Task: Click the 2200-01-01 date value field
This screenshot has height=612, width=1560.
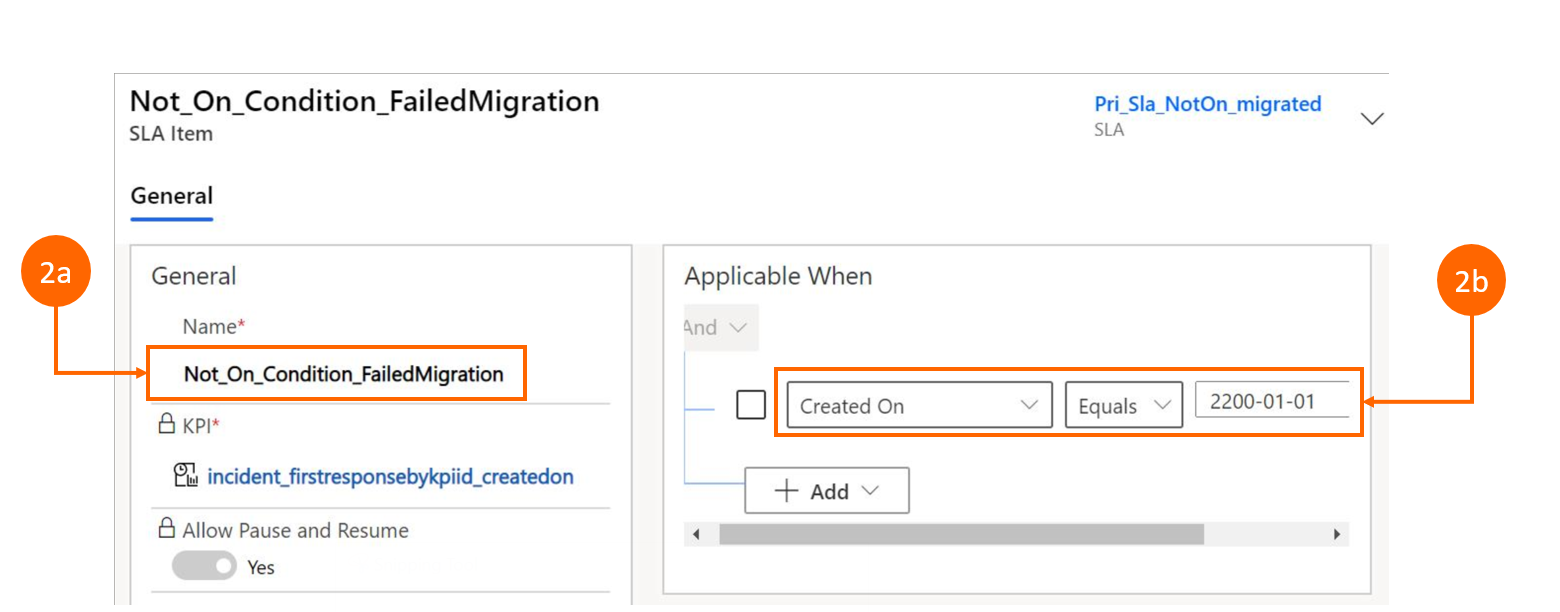Action: (1272, 403)
